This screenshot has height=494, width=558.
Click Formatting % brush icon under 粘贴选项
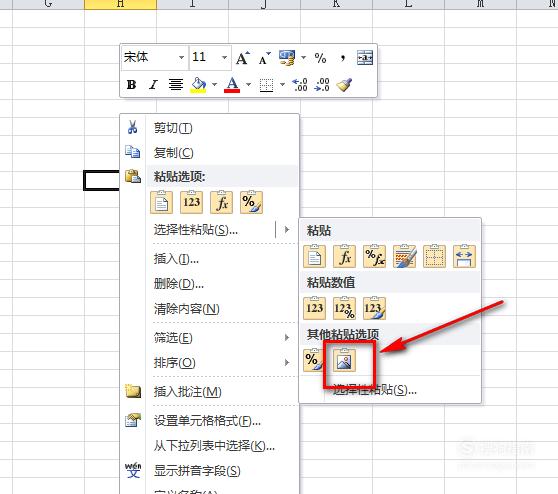click(252, 203)
